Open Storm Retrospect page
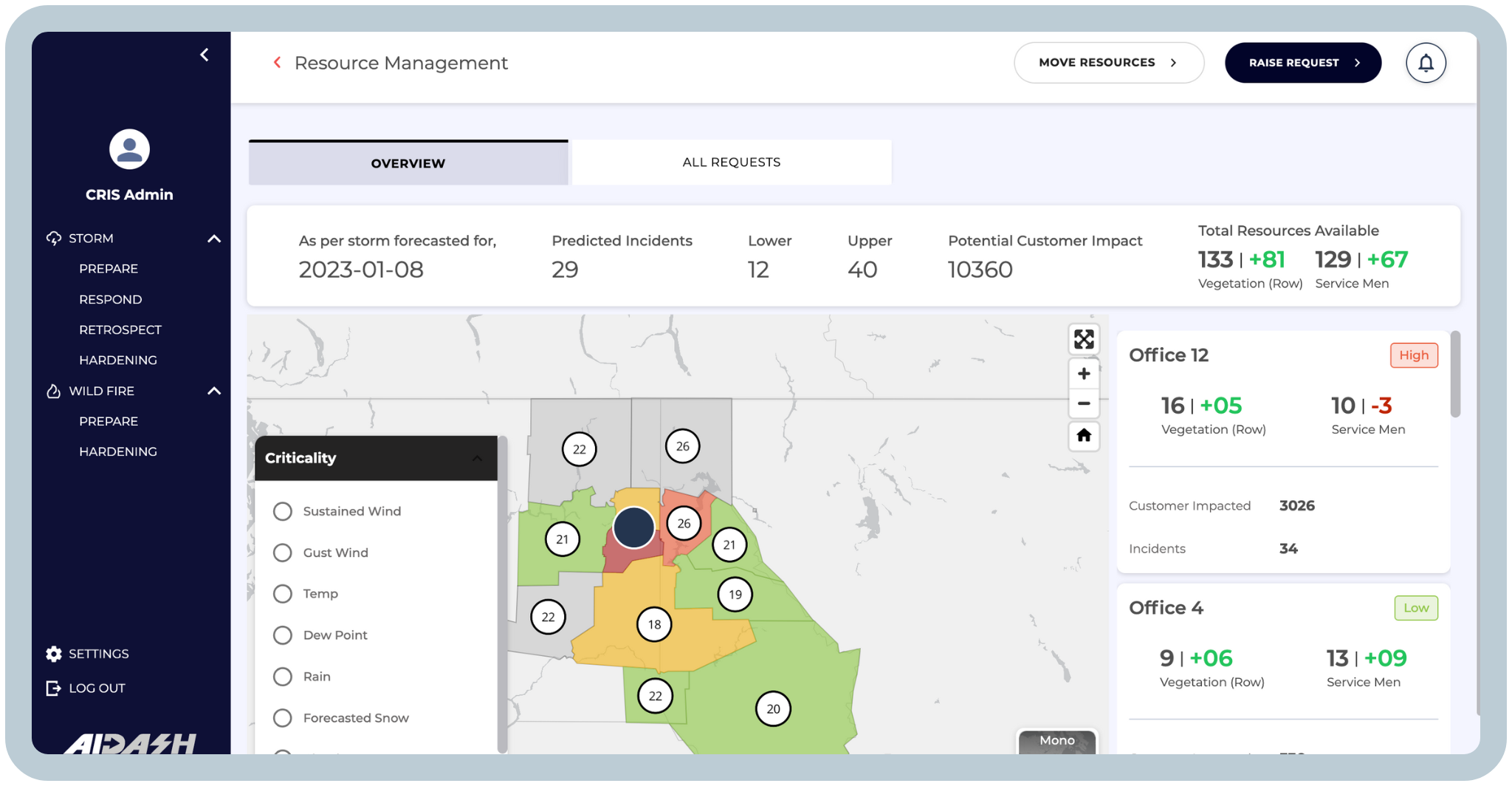The height and width of the screenshot is (786, 1512). pos(120,329)
